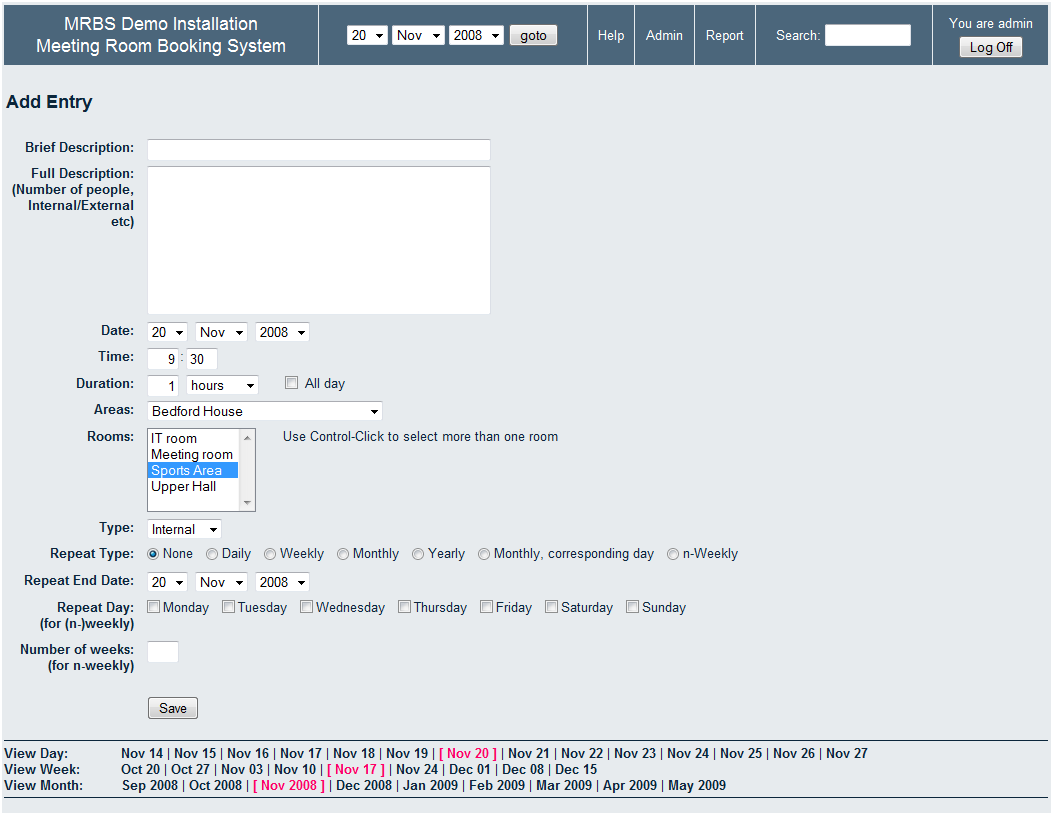
Task: Open the Areas dropdown showing Bedford House
Action: (x=264, y=411)
